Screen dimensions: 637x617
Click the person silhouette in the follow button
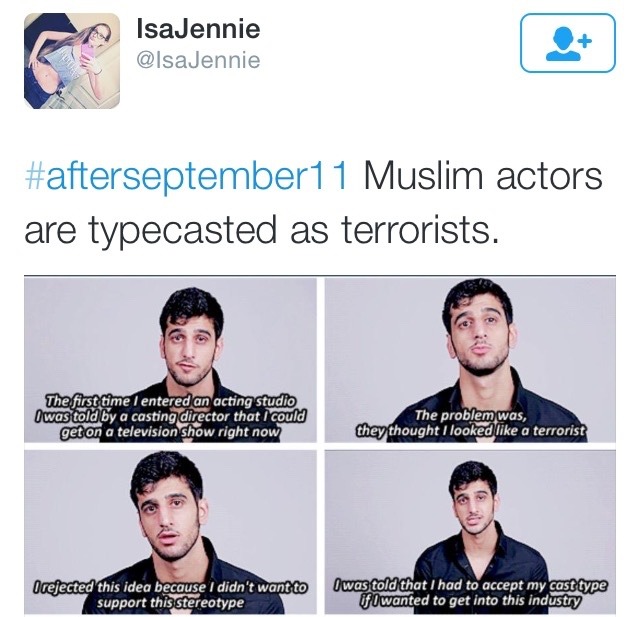pos(564,44)
